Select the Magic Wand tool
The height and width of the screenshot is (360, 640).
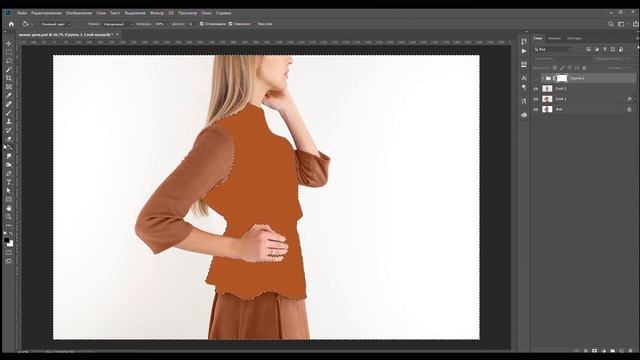tap(9, 69)
